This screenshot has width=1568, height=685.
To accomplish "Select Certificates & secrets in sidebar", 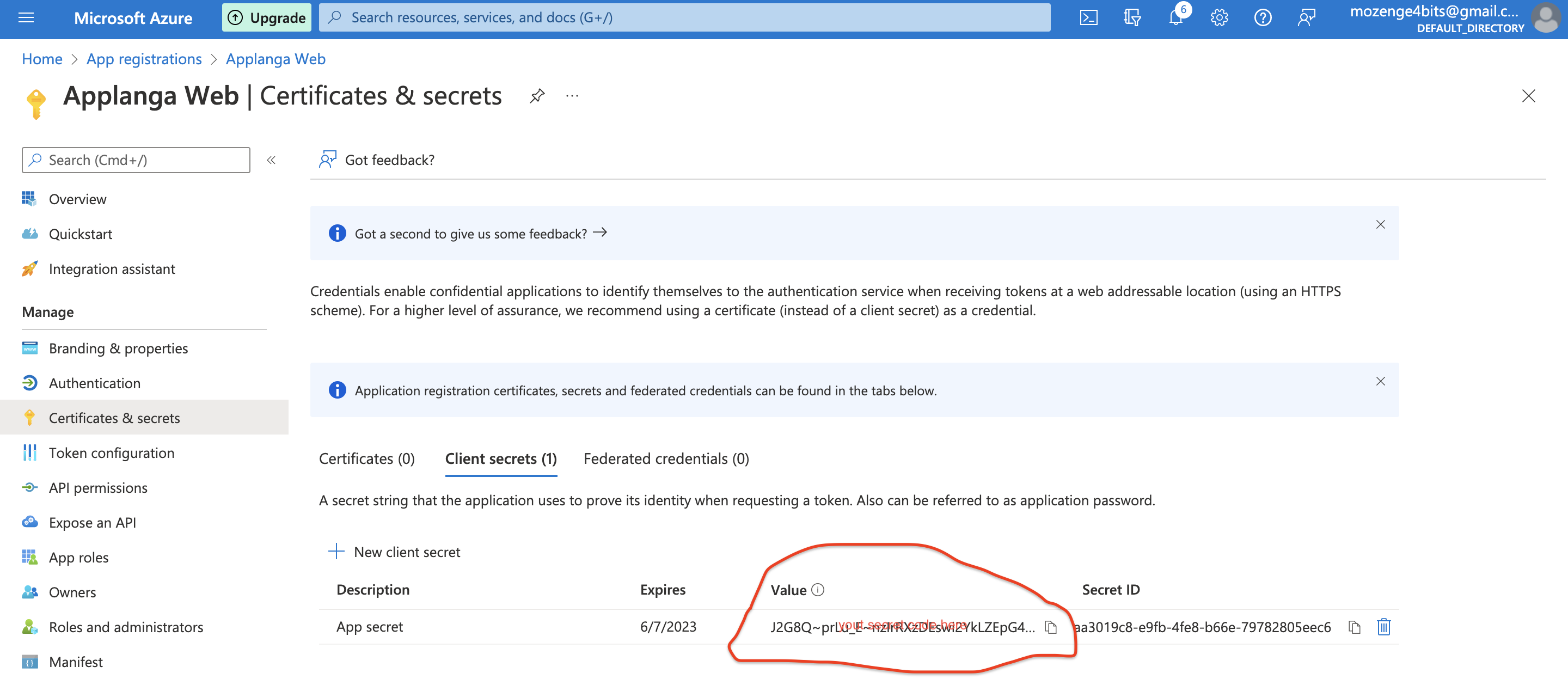I will click(x=144, y=418).
